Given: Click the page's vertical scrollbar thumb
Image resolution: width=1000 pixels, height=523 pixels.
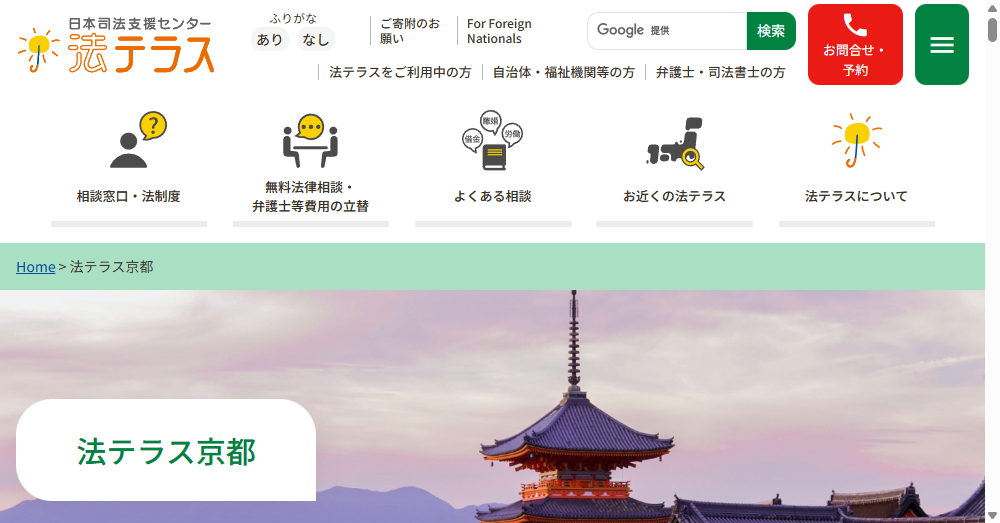Looking at the screenshot, I should tap(992, 30).
